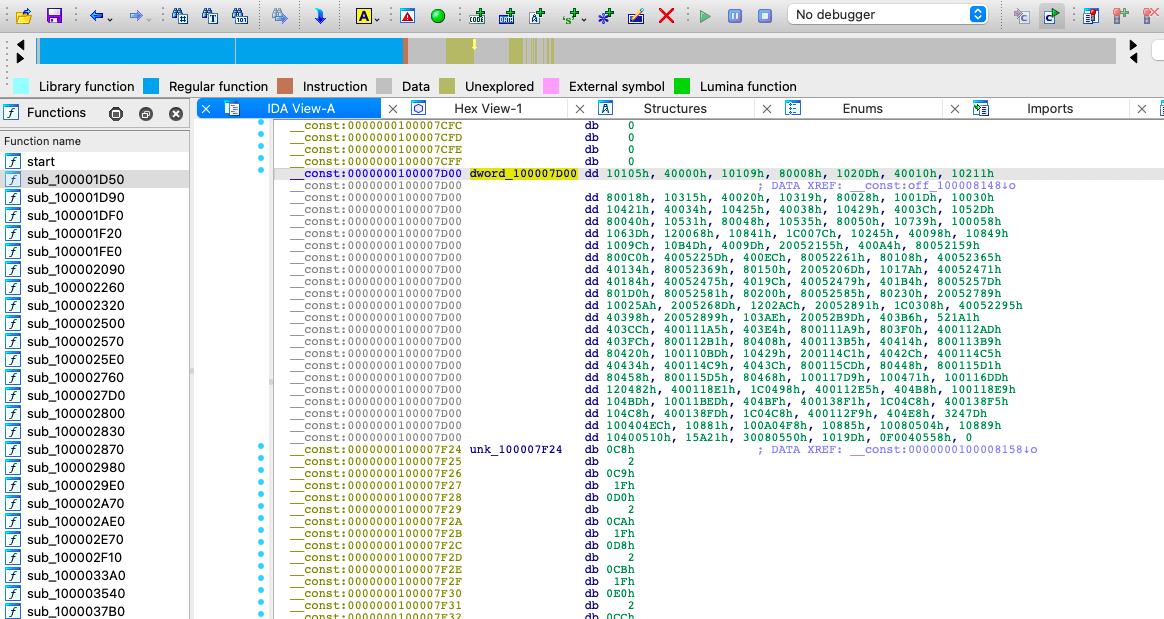This screenshot has height=619, width=1164.
Task: Start debugging with the green play icon
Action: 705,14
